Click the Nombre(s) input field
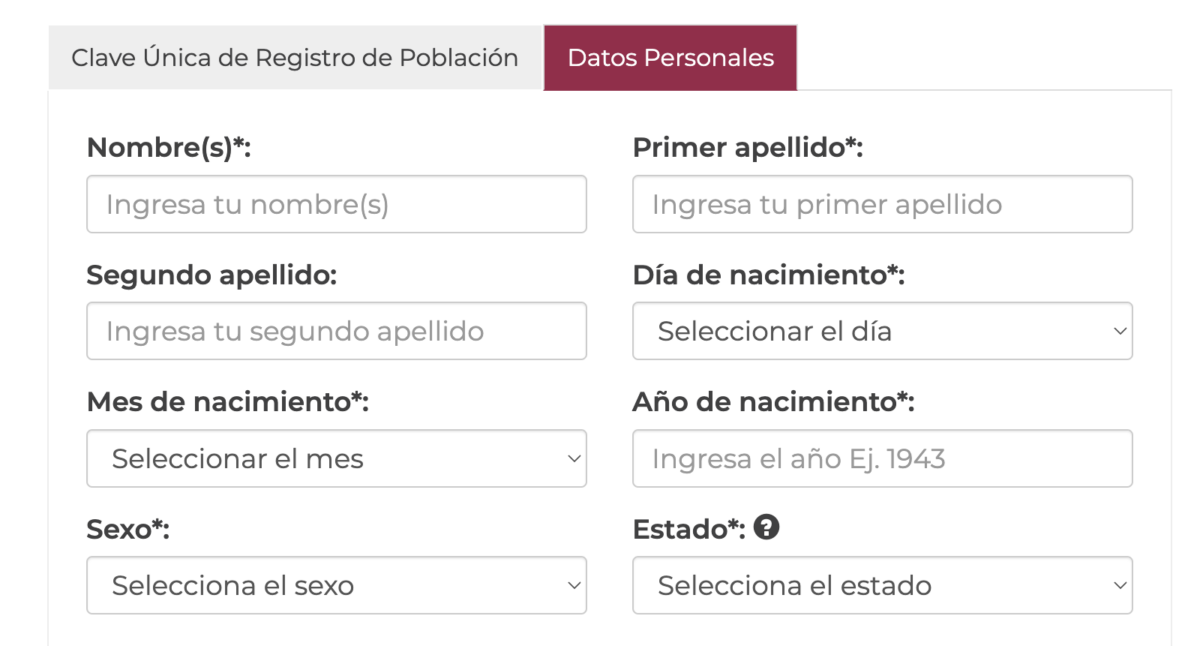The height and width of the screenshot is (646, 1200). (336, 205)
